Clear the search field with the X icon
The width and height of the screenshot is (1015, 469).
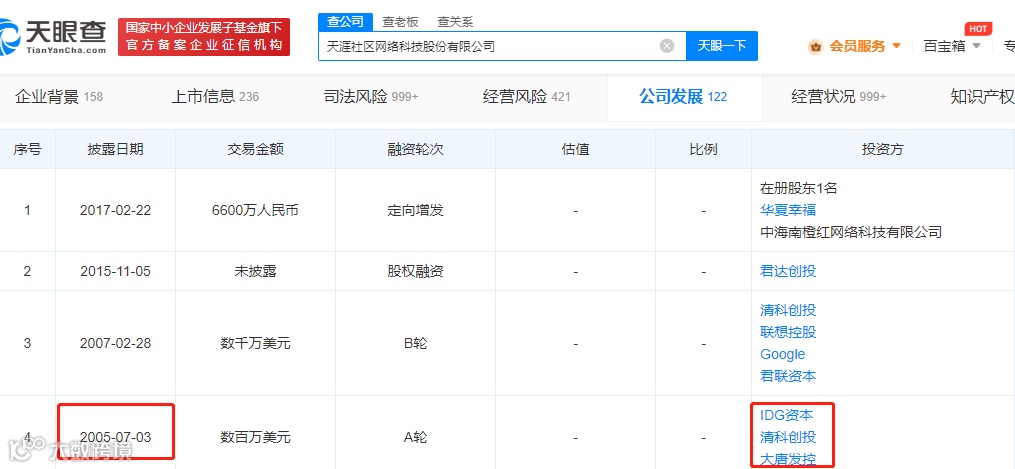pyautogui.click(x=667, y=46)
